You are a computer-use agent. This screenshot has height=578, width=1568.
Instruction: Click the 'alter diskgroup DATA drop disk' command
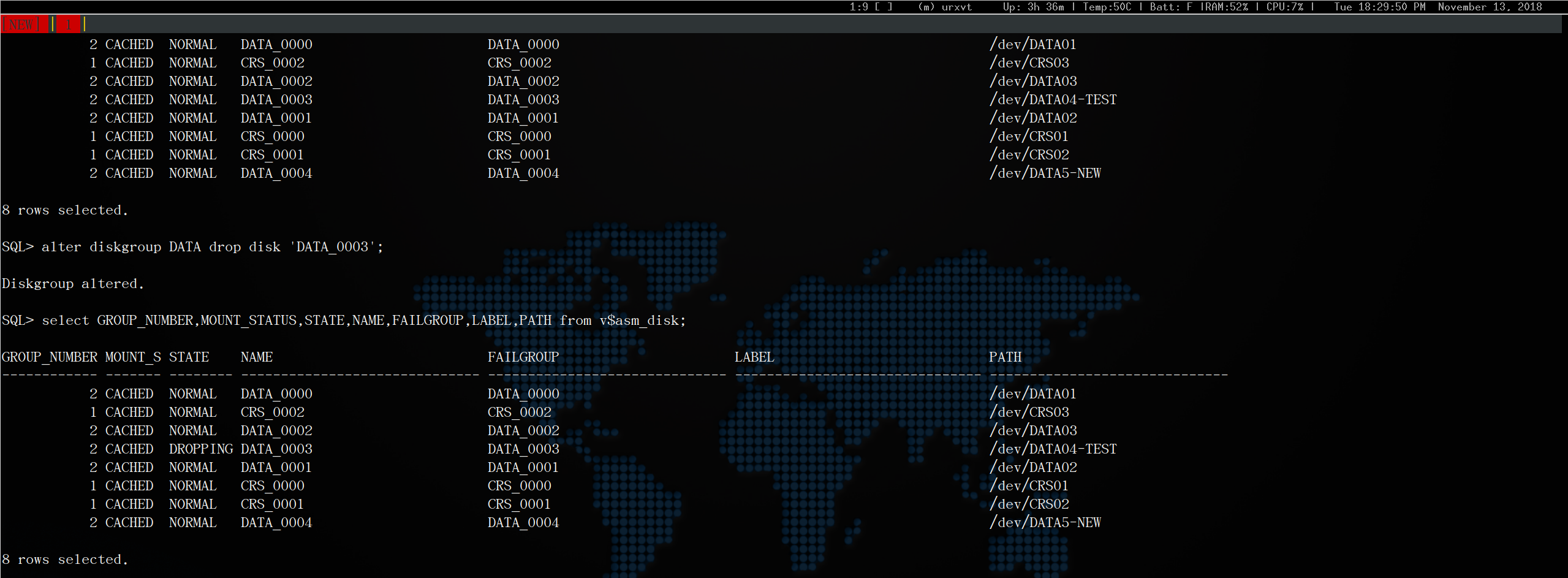click(212, 247)
